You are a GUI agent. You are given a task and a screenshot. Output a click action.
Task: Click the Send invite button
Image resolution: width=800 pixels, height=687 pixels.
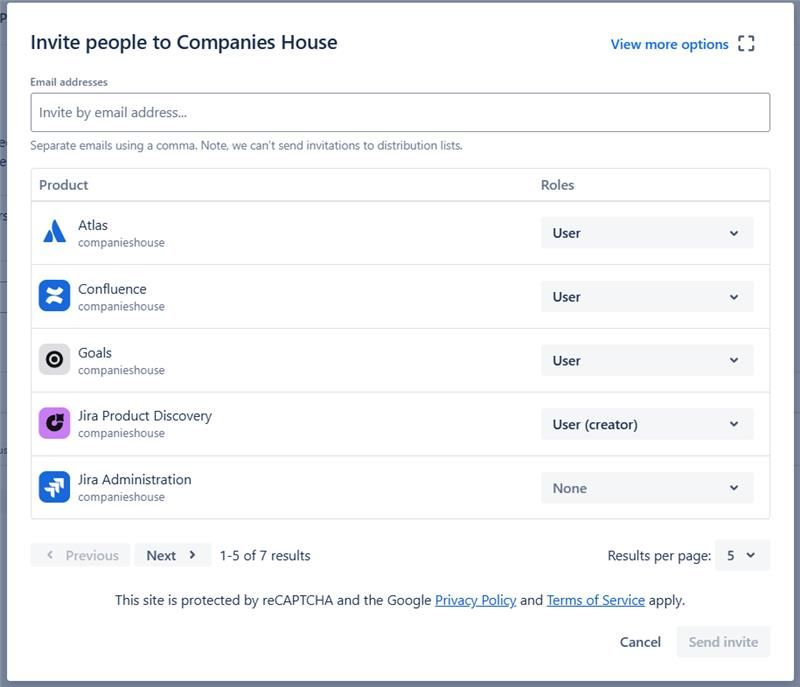[x=723, y=642]
